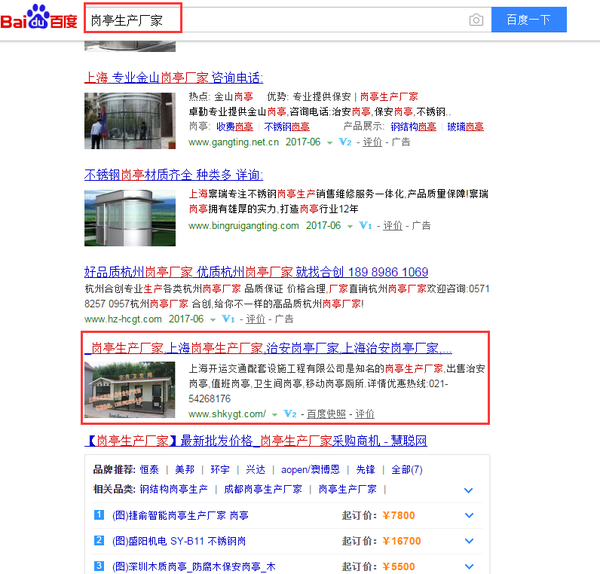Expand the 相关品类 row chevron
Image resolution: width=600 pixels, height=574 pixels.
tap(469, 490)
